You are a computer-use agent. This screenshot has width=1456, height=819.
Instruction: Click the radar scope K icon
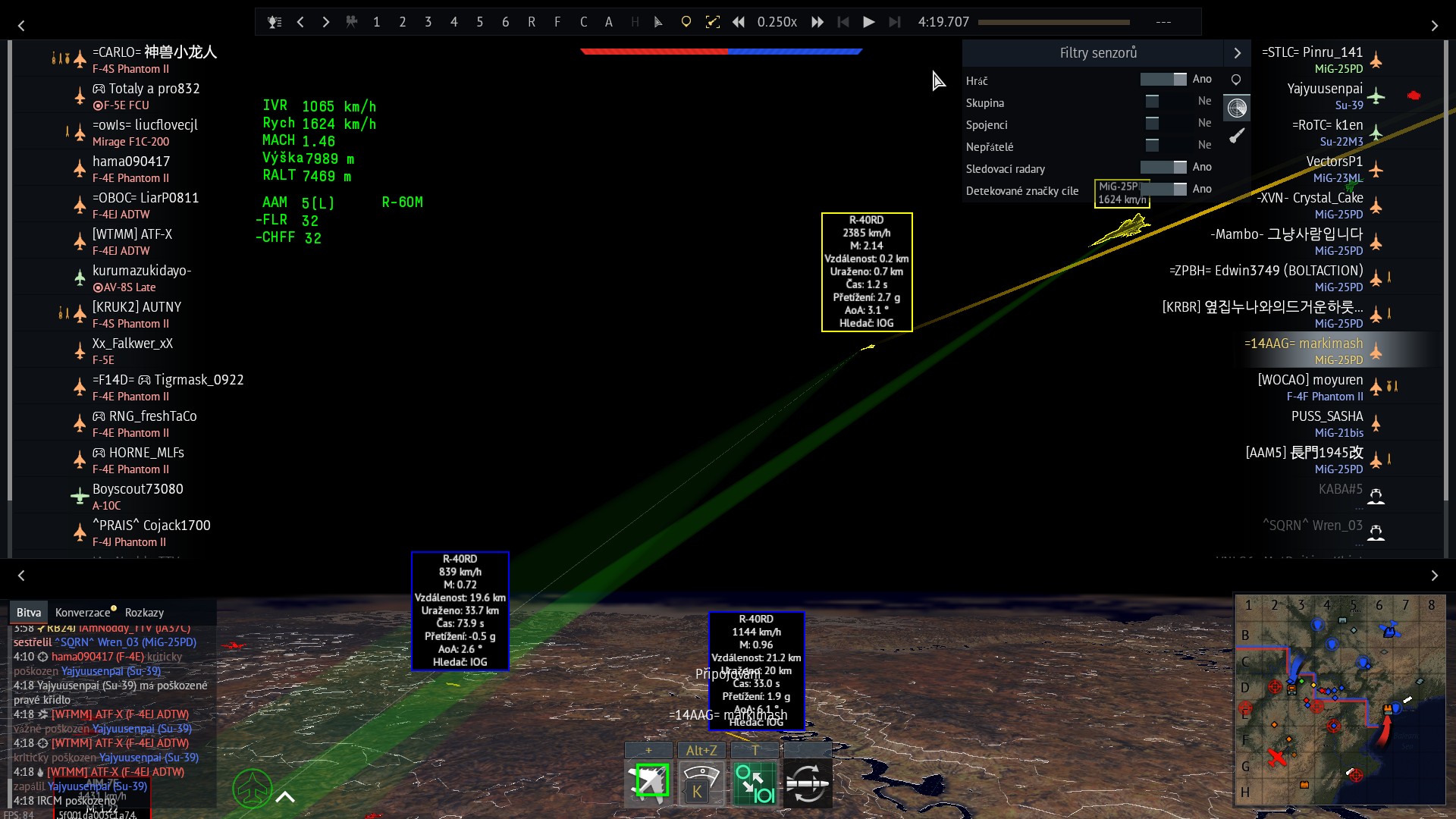pos(701,783)
